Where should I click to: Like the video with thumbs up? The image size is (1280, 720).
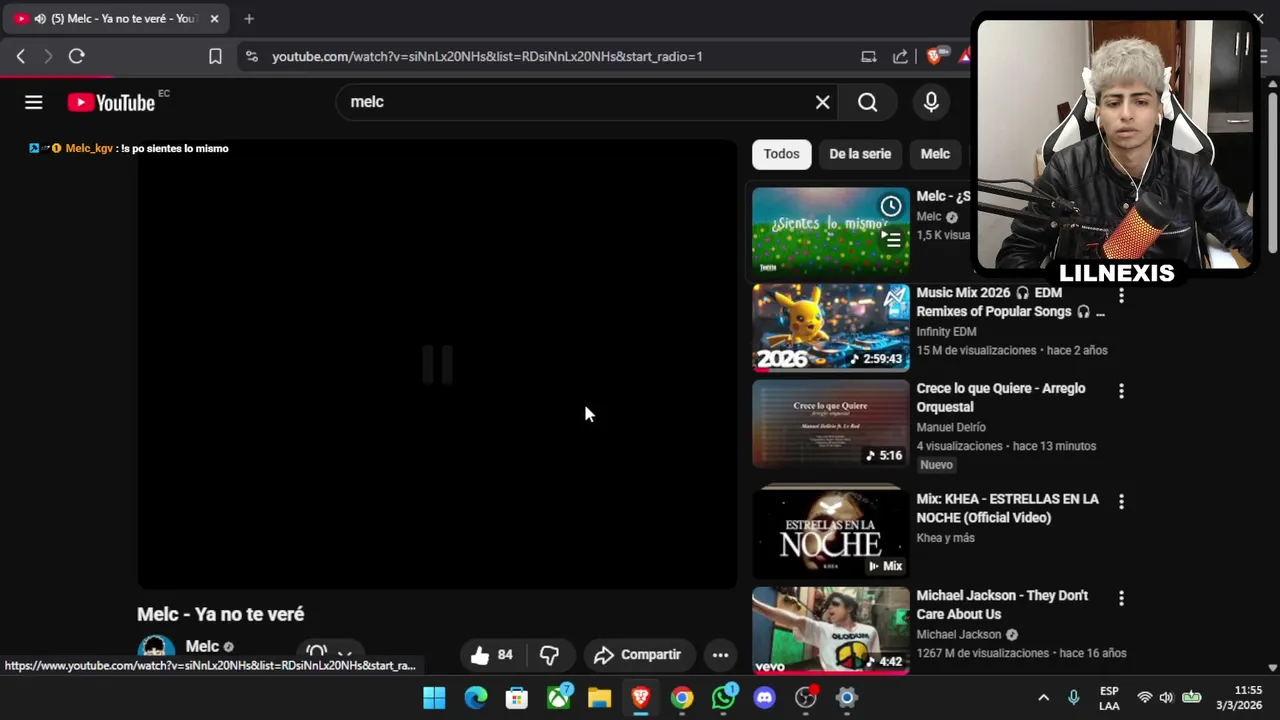[x=491, y=655]
